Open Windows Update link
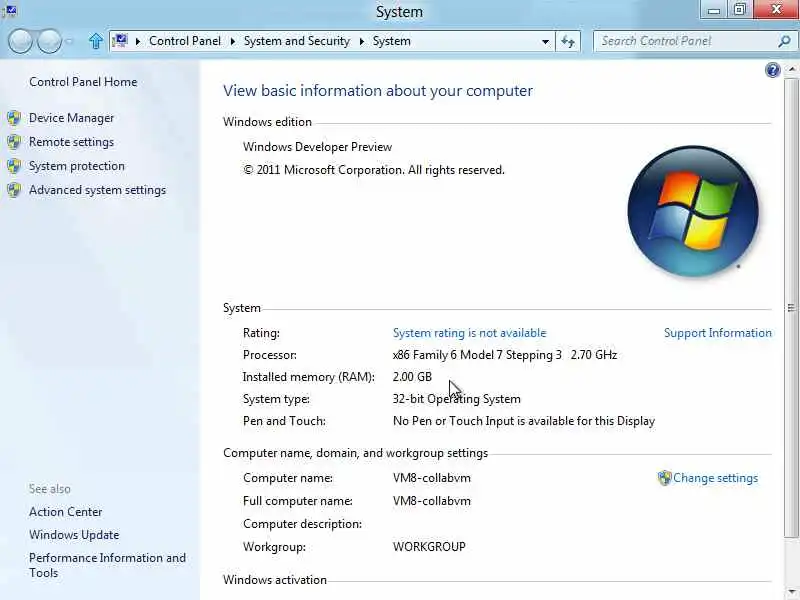 coord(74,535)
